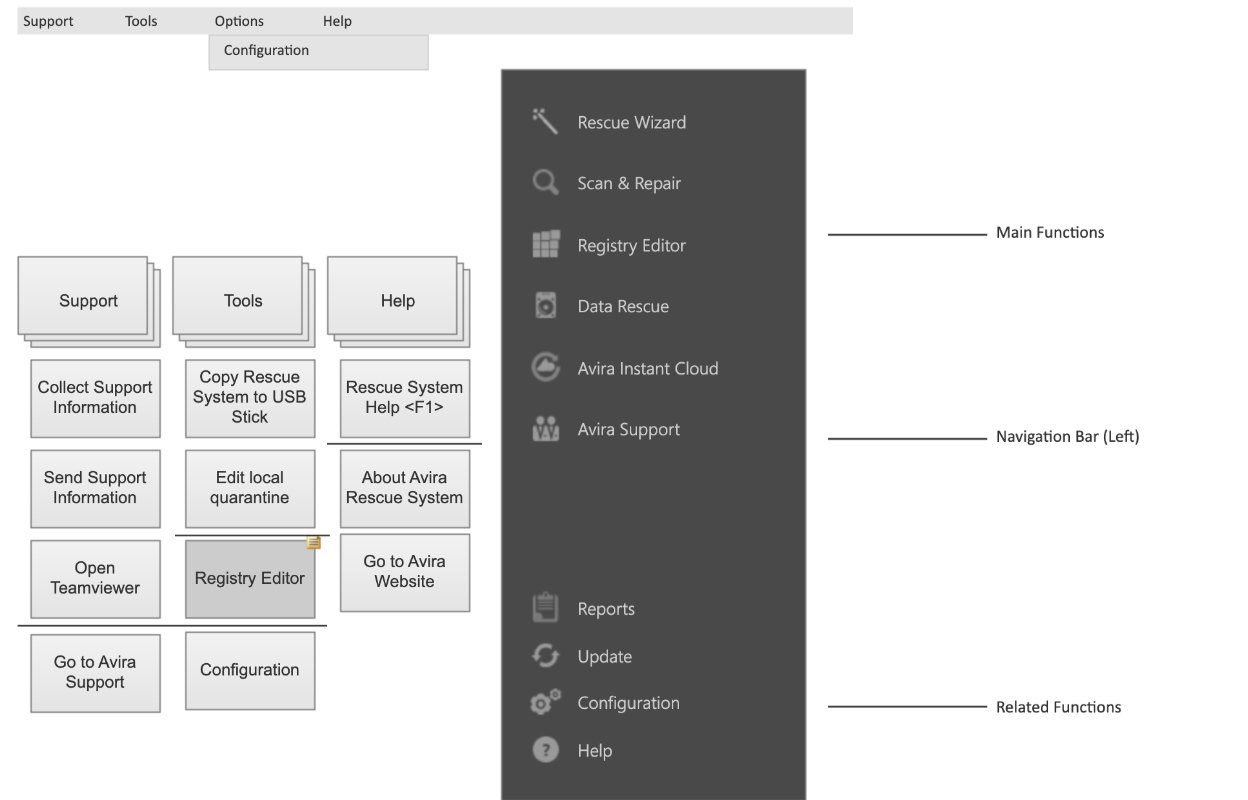This screenshot has width=1248, height=800.
Task: Open the Help menu in menu bar
Action: [x=337, y=21]
